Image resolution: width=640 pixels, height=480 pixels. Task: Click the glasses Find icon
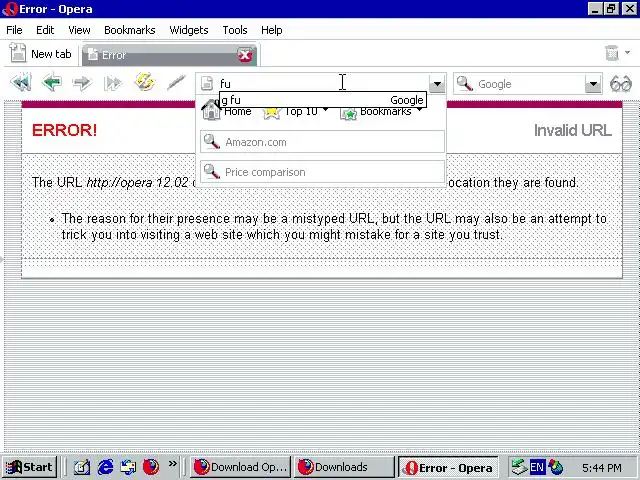pos(620,84)
